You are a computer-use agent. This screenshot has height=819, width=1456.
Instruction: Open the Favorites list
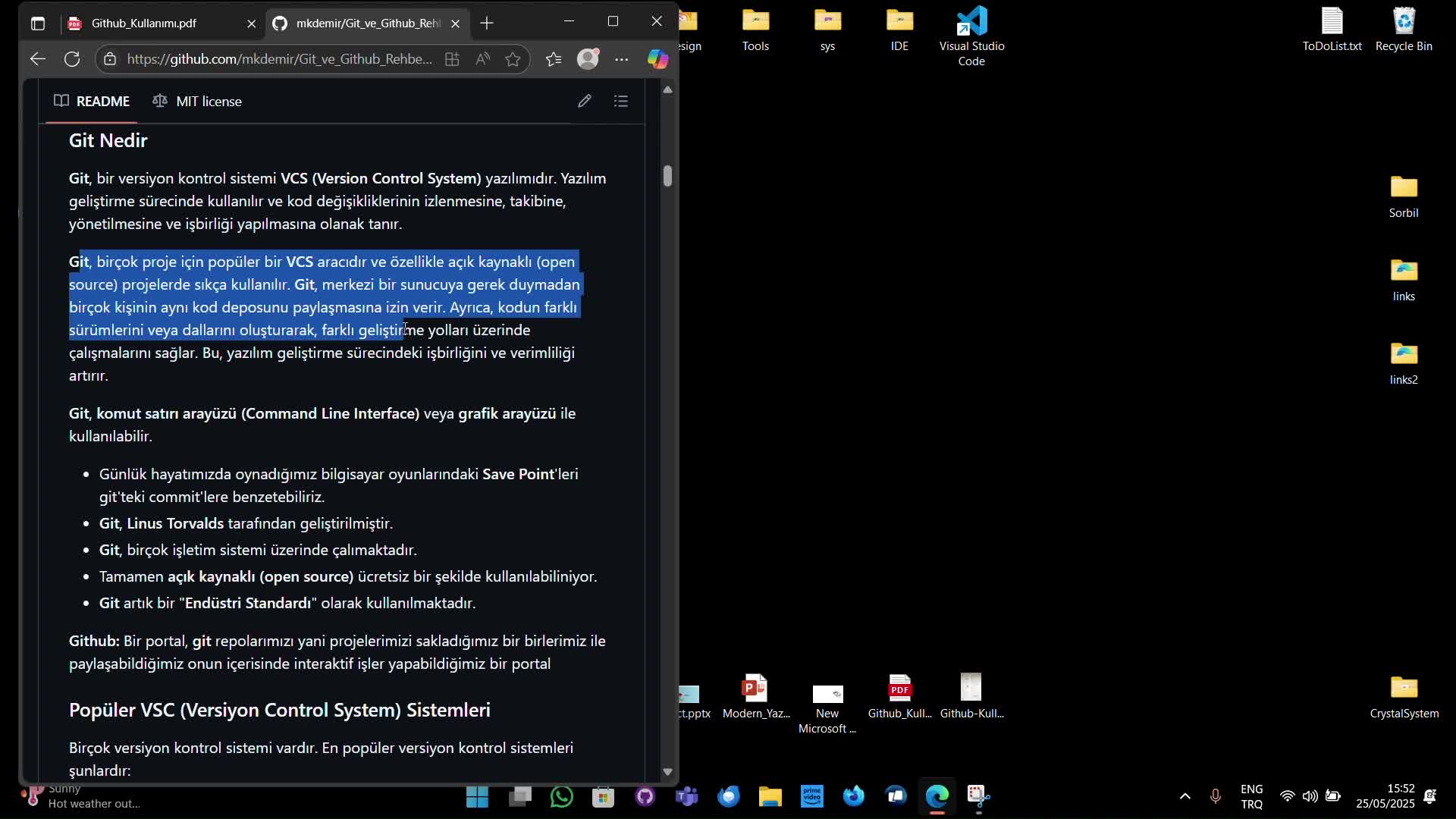[x=554, y=59]
